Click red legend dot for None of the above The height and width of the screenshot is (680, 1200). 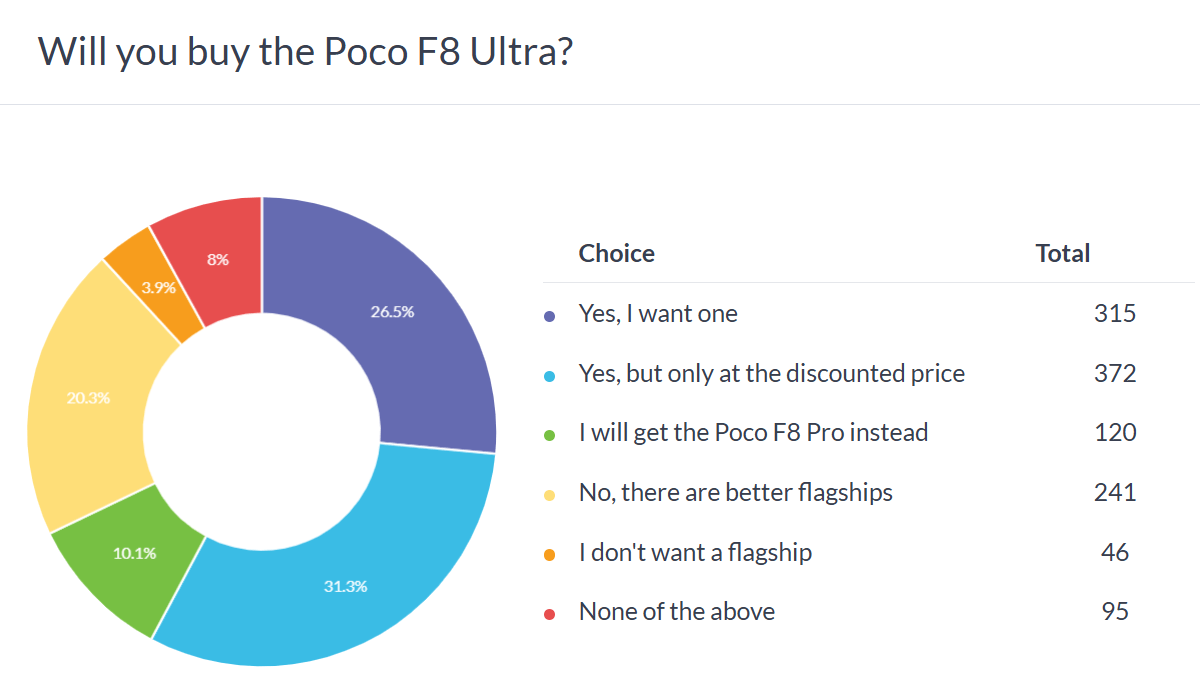point(549,613)
